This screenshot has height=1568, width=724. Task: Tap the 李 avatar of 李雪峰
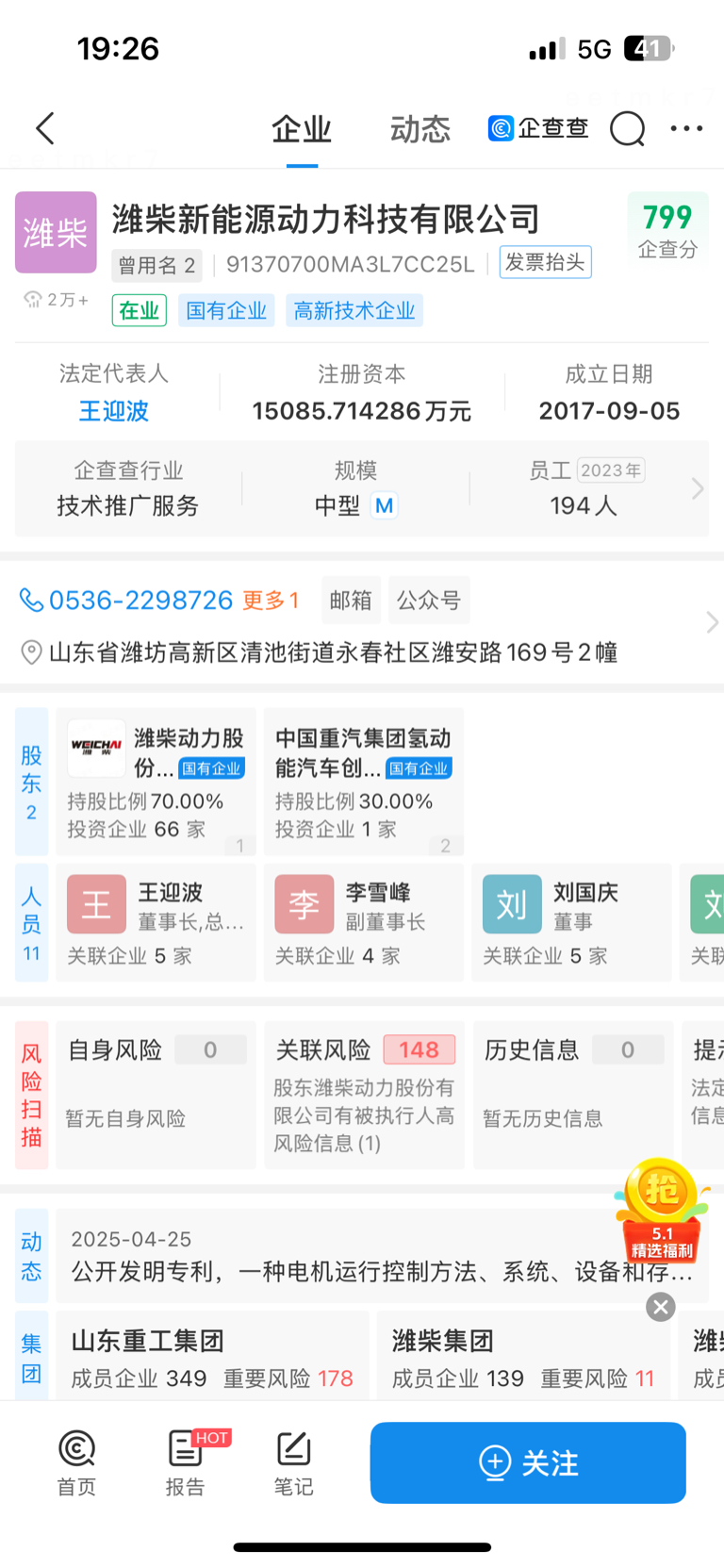pos(304,903)
